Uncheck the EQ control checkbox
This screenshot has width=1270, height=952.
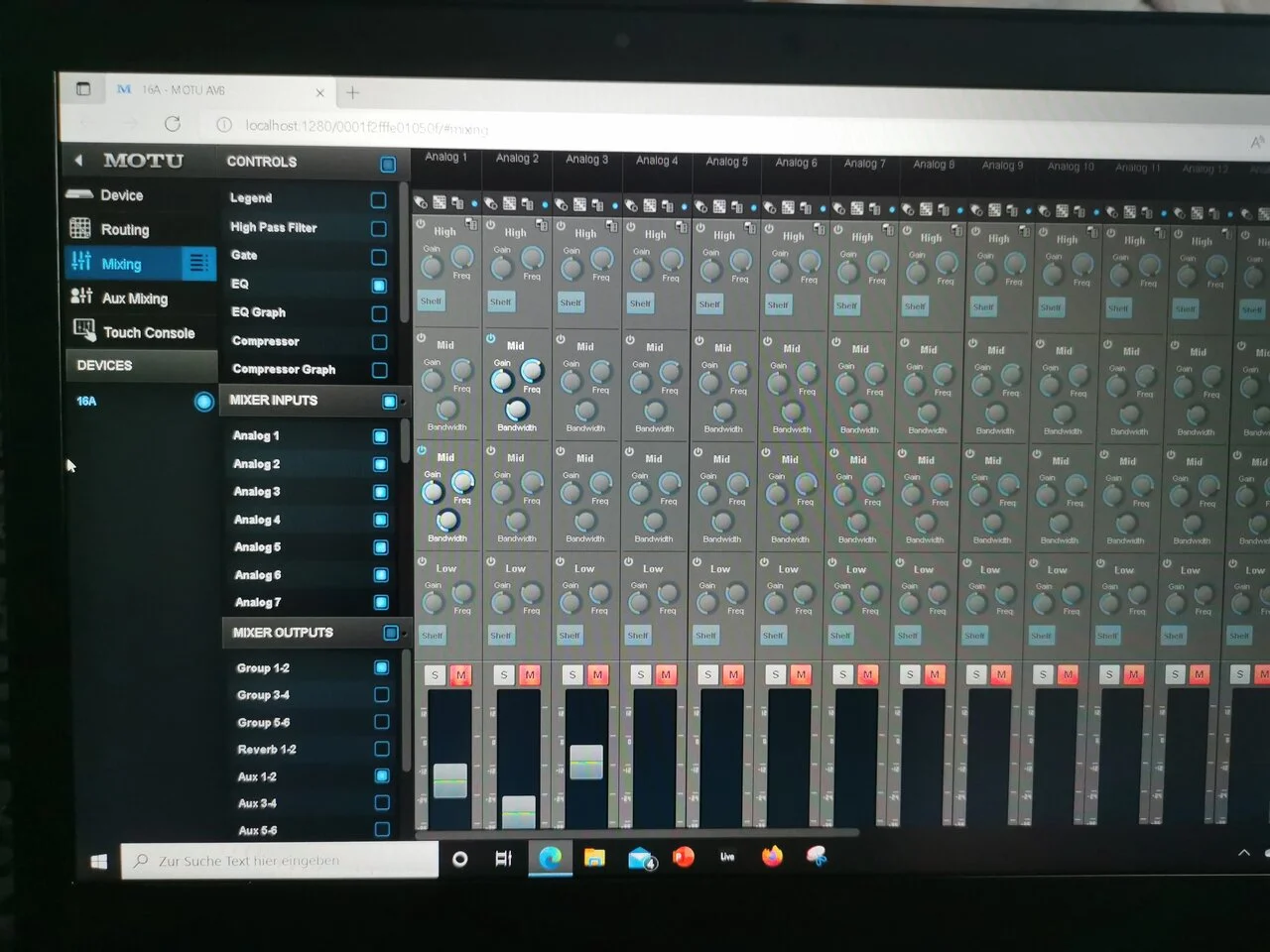tap(378, 286)
